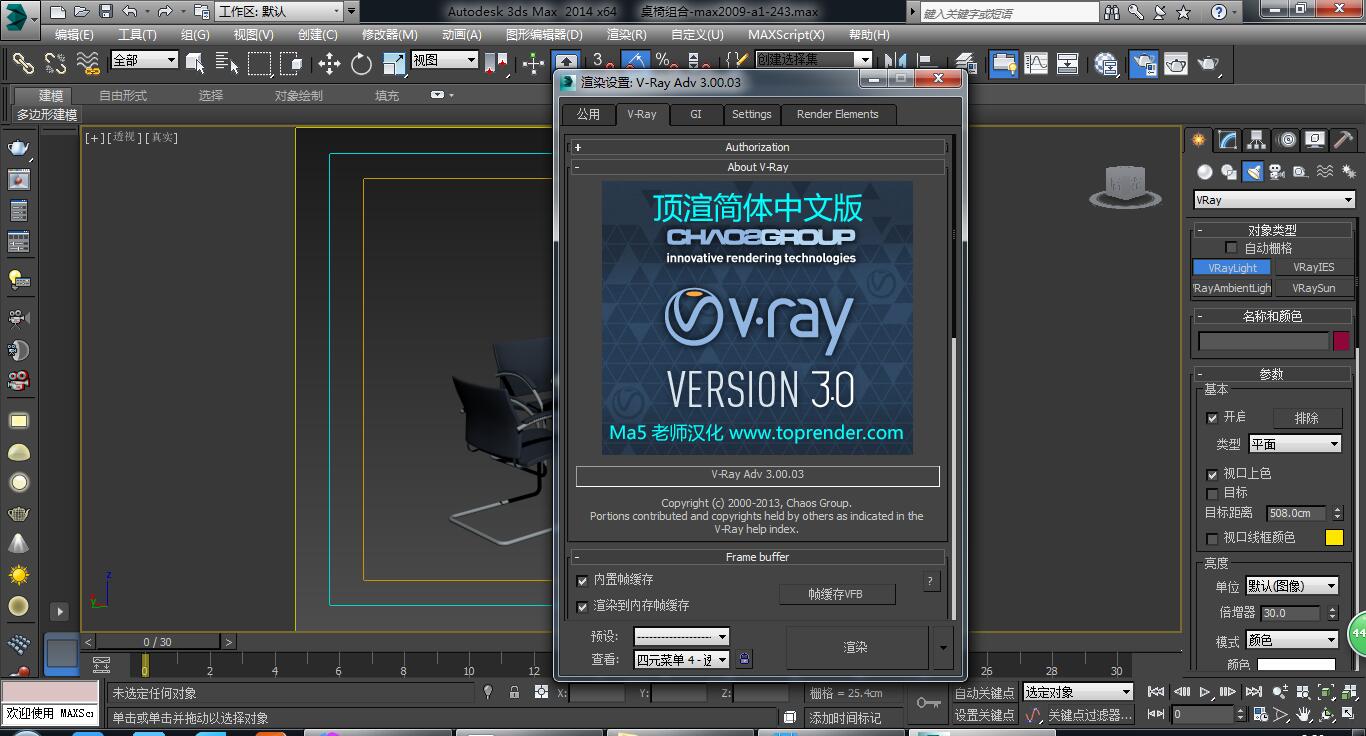Select the Link tool in main toolbar
The image size is (1366, 736).
pos(23,63)
